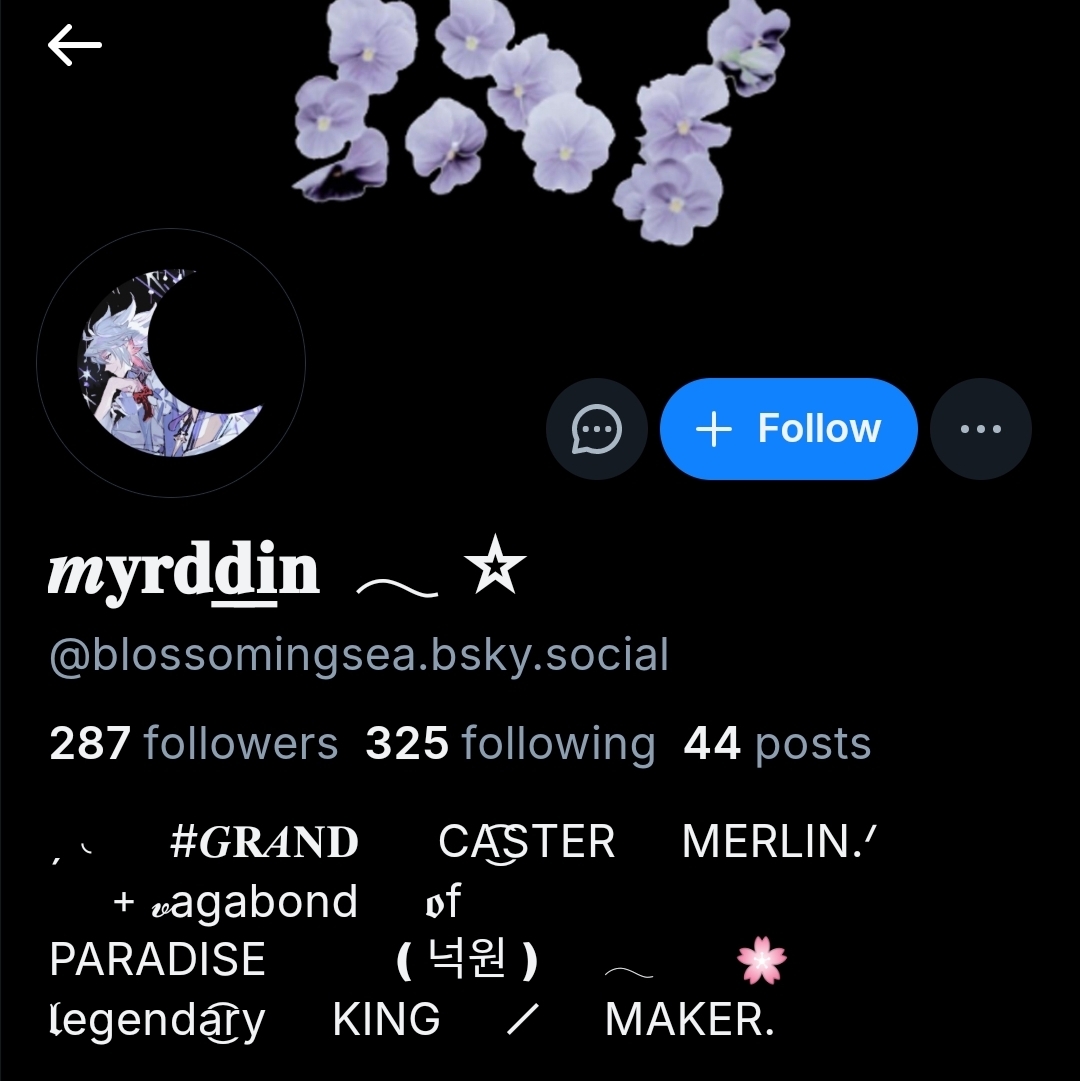
Task: Click the @blossomingsea.bsky.social handle
Action: coord(359,655)
